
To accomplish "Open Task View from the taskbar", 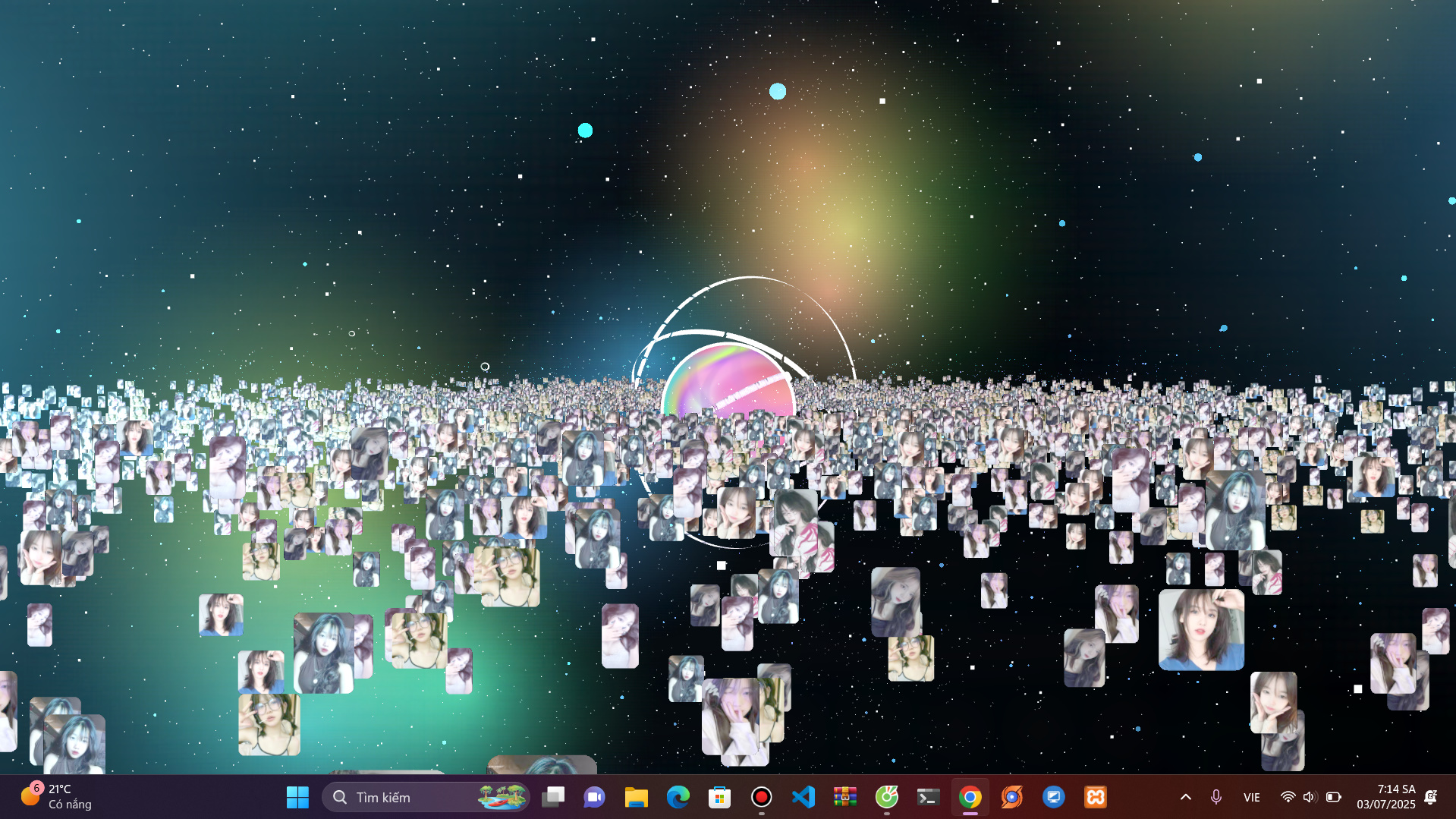I will [553, 797].
